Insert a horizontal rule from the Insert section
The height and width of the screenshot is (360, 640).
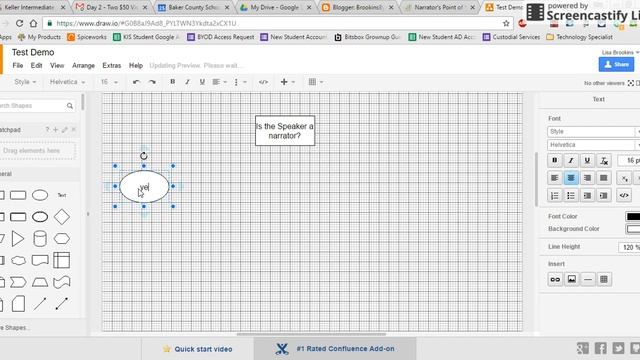coord(588,279)
